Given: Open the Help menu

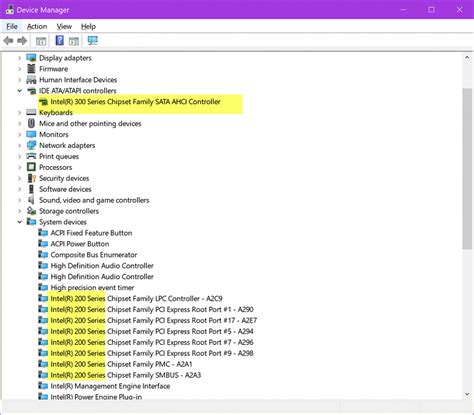Looking at the screenshot, I should [x=88, y=26].
